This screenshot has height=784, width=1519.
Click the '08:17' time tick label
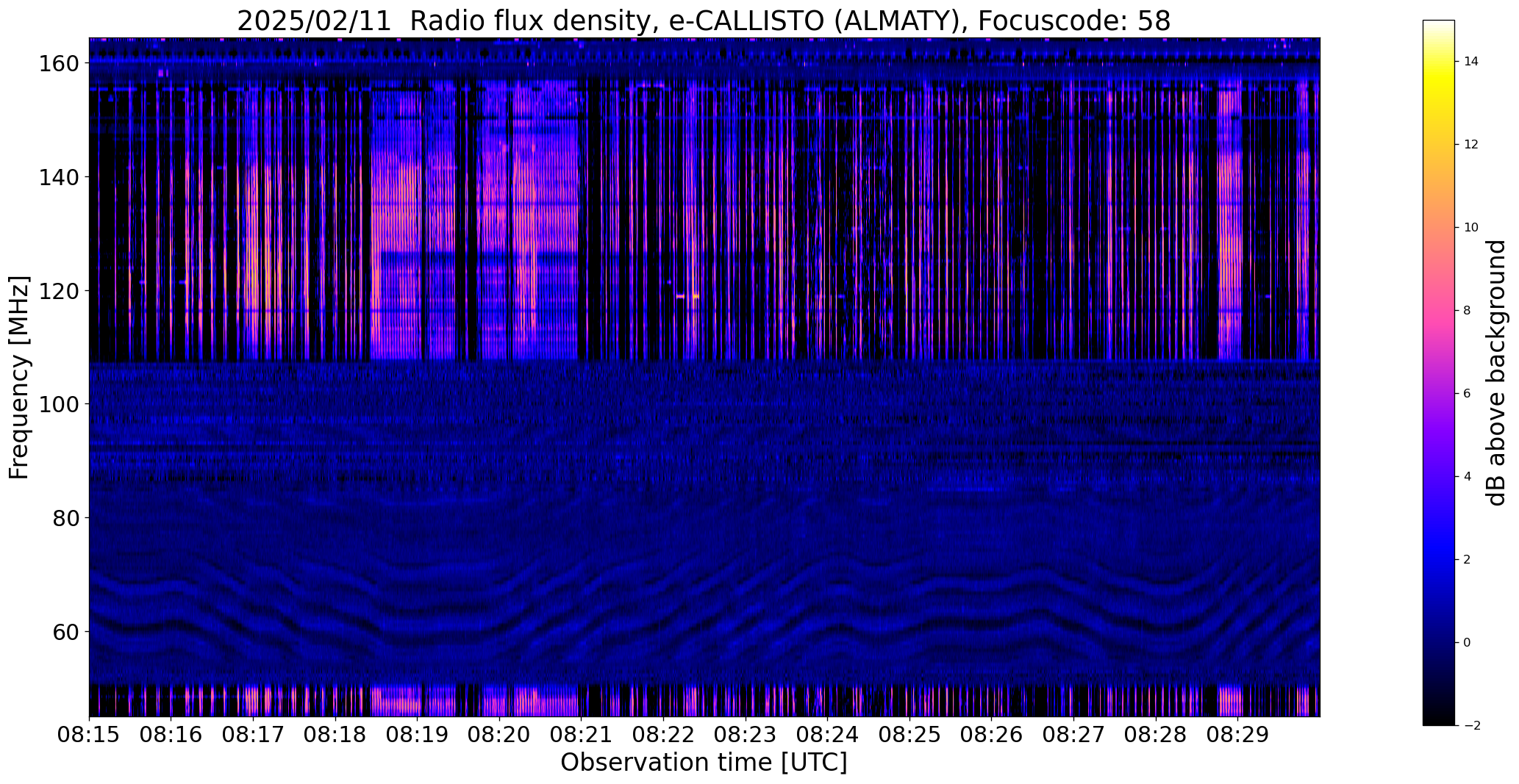tap(253, 735)
